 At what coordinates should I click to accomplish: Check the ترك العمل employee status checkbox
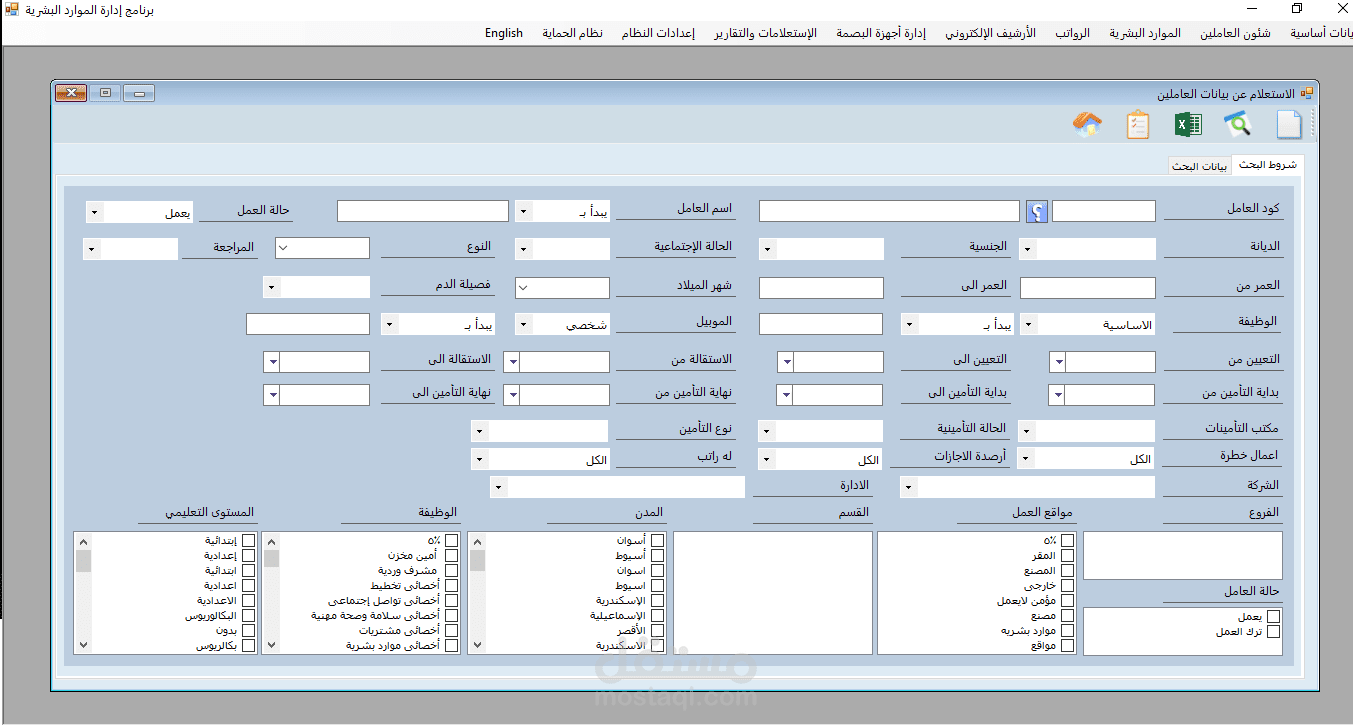pyautogui.click(x=1273, y=632)
